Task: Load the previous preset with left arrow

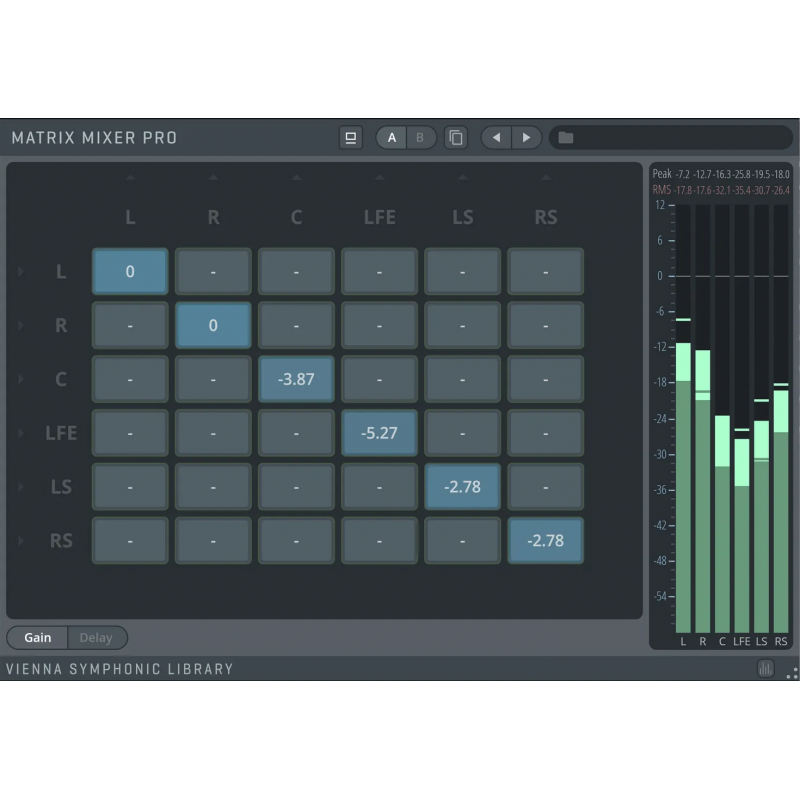Action: tap(496, 138)
